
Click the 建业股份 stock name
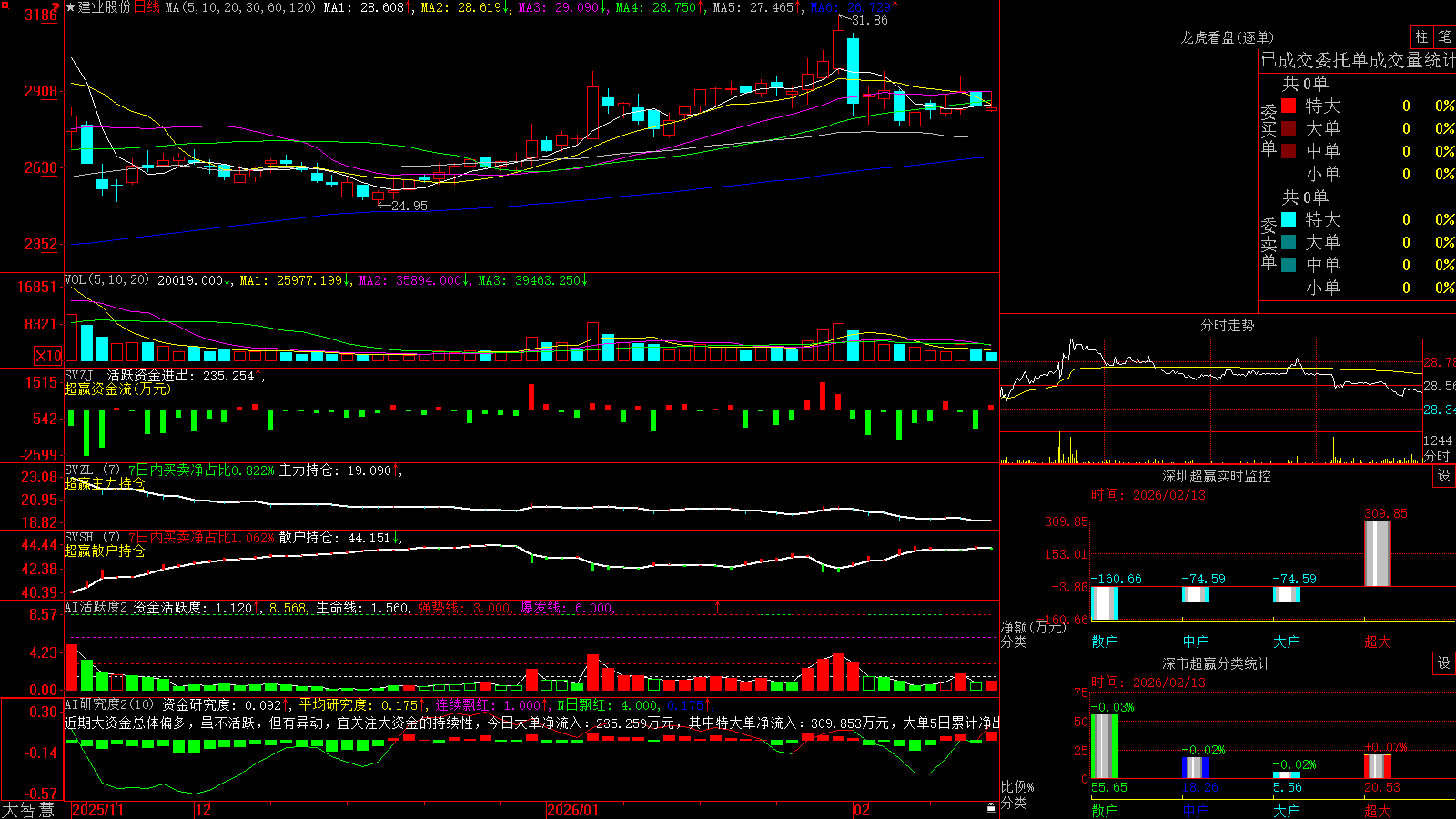click(105, 7)
